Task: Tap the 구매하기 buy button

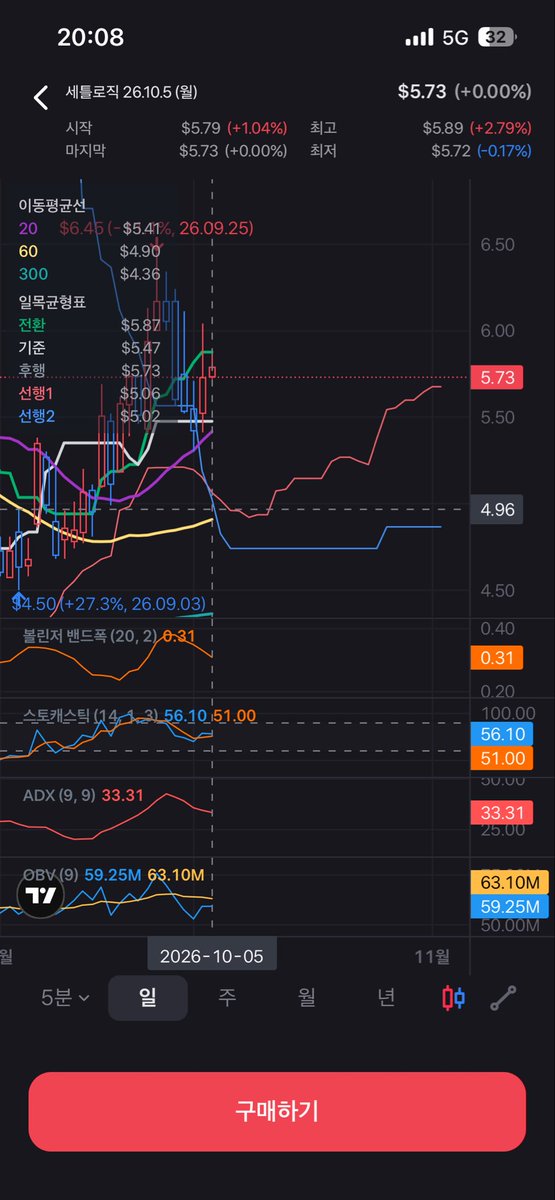Action: (x=277, y=1111)
